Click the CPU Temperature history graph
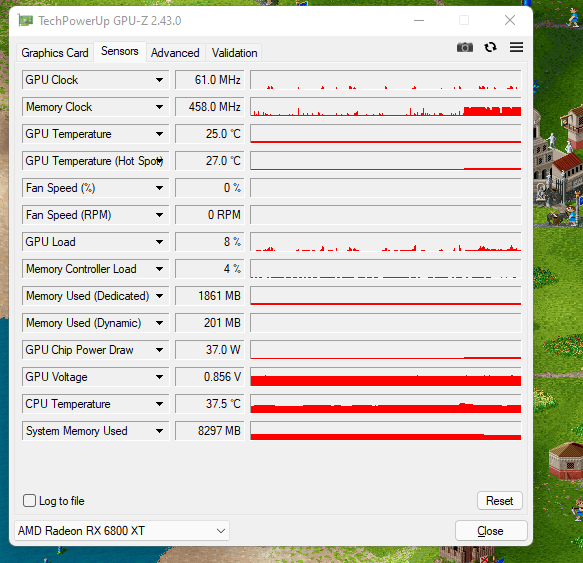Image resolution: width=583 pixels, height=563 pixels. click(x=386, y=404)
